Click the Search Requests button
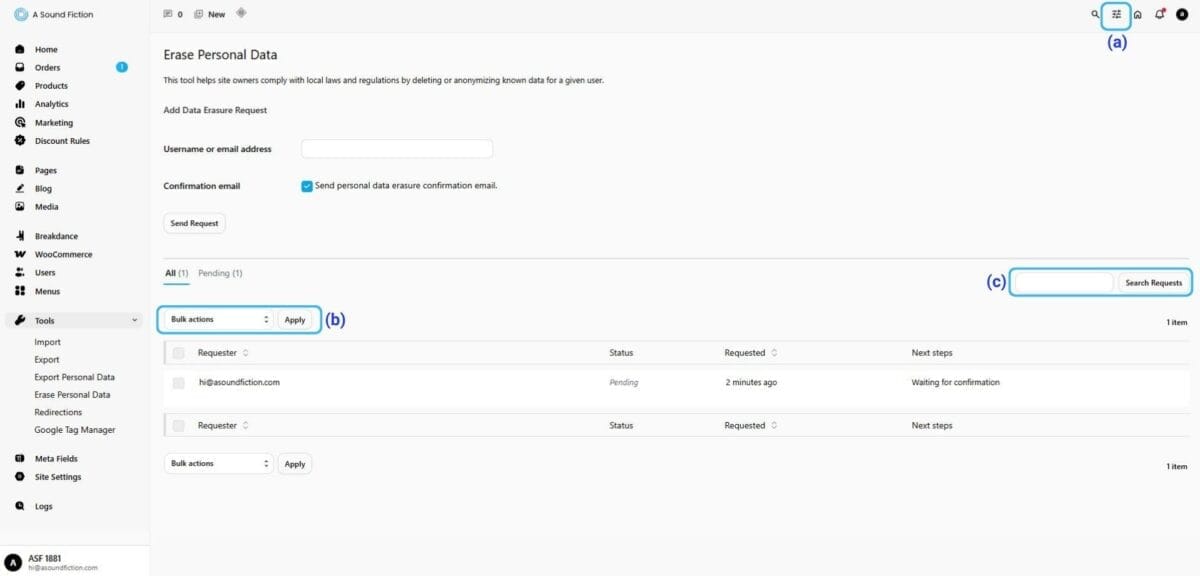Screen dimensions: 1200x576 (1153, 283)
